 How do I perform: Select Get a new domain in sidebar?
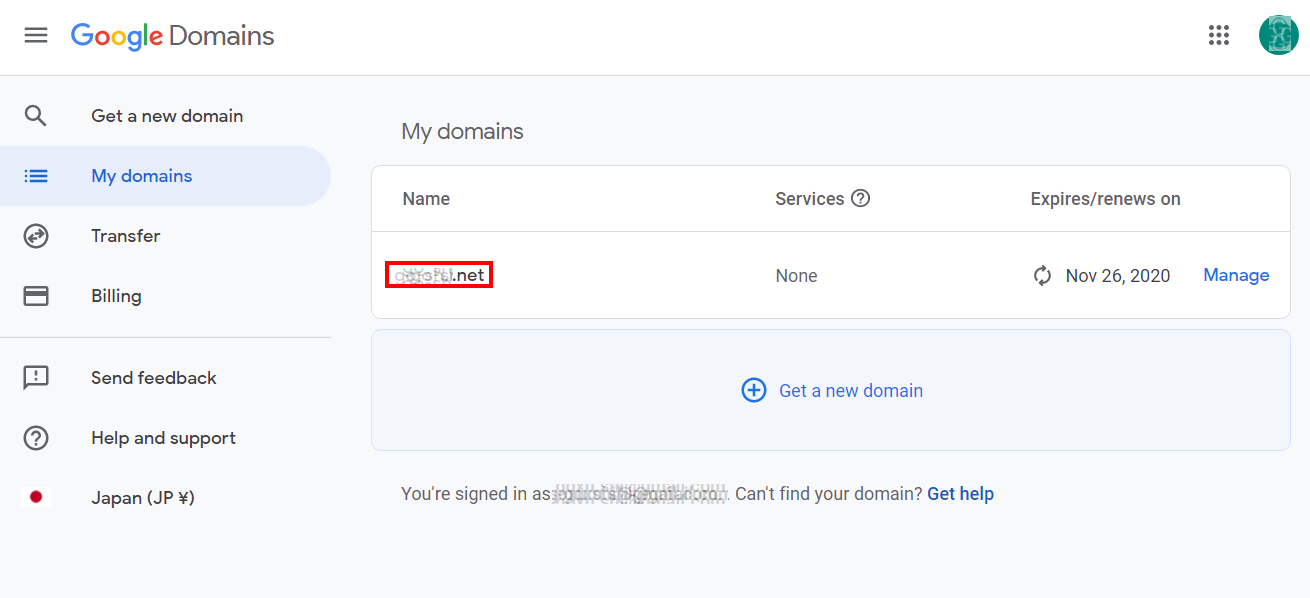167,116
